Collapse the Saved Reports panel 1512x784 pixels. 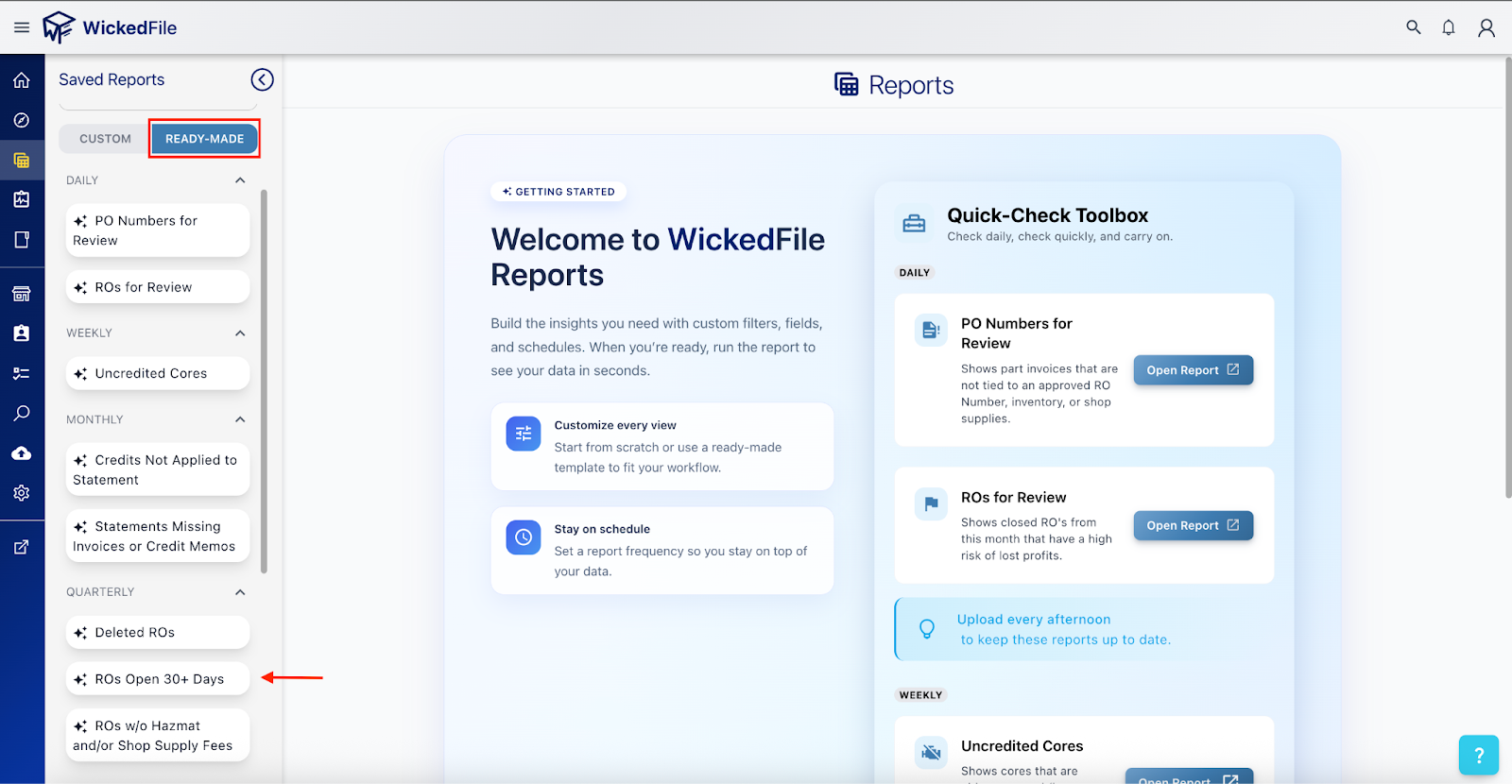pyautogui.click(x=262, y=80)
